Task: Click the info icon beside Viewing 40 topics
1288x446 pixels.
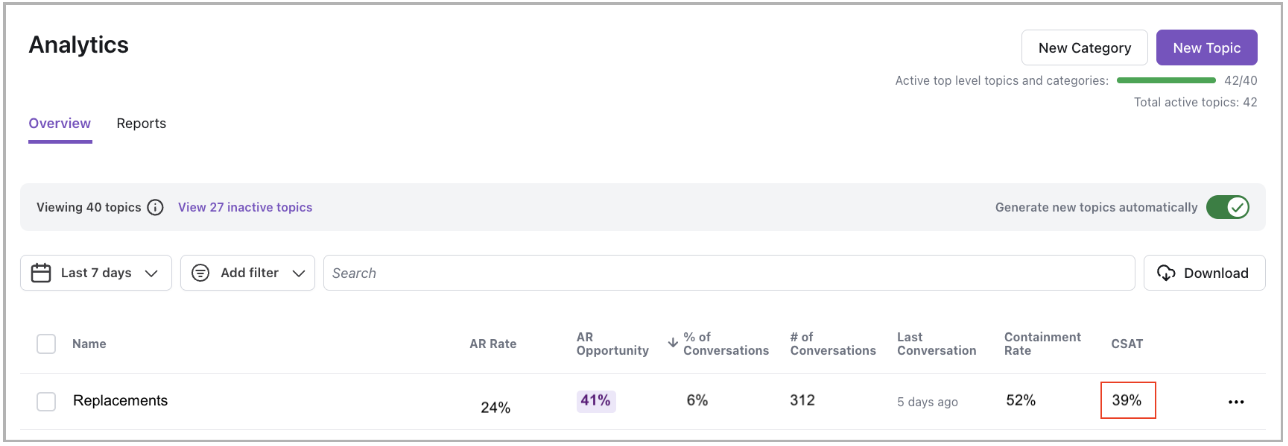Action: (x=155, y=208)
